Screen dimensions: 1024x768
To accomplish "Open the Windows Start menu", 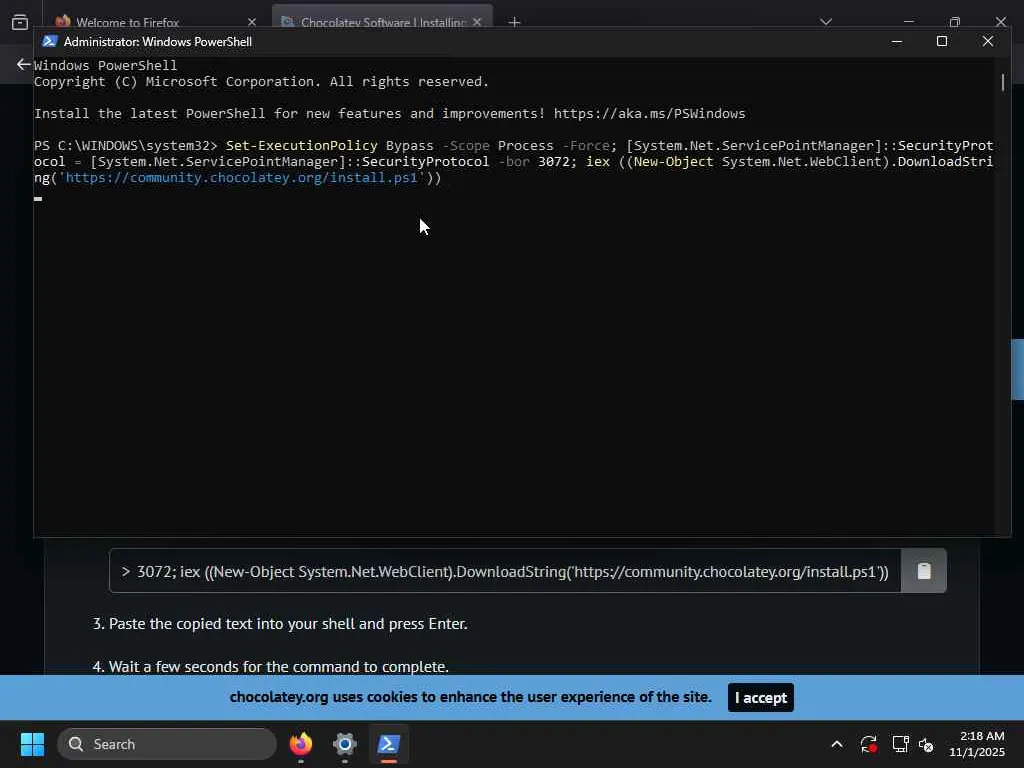I will (32, 744).
